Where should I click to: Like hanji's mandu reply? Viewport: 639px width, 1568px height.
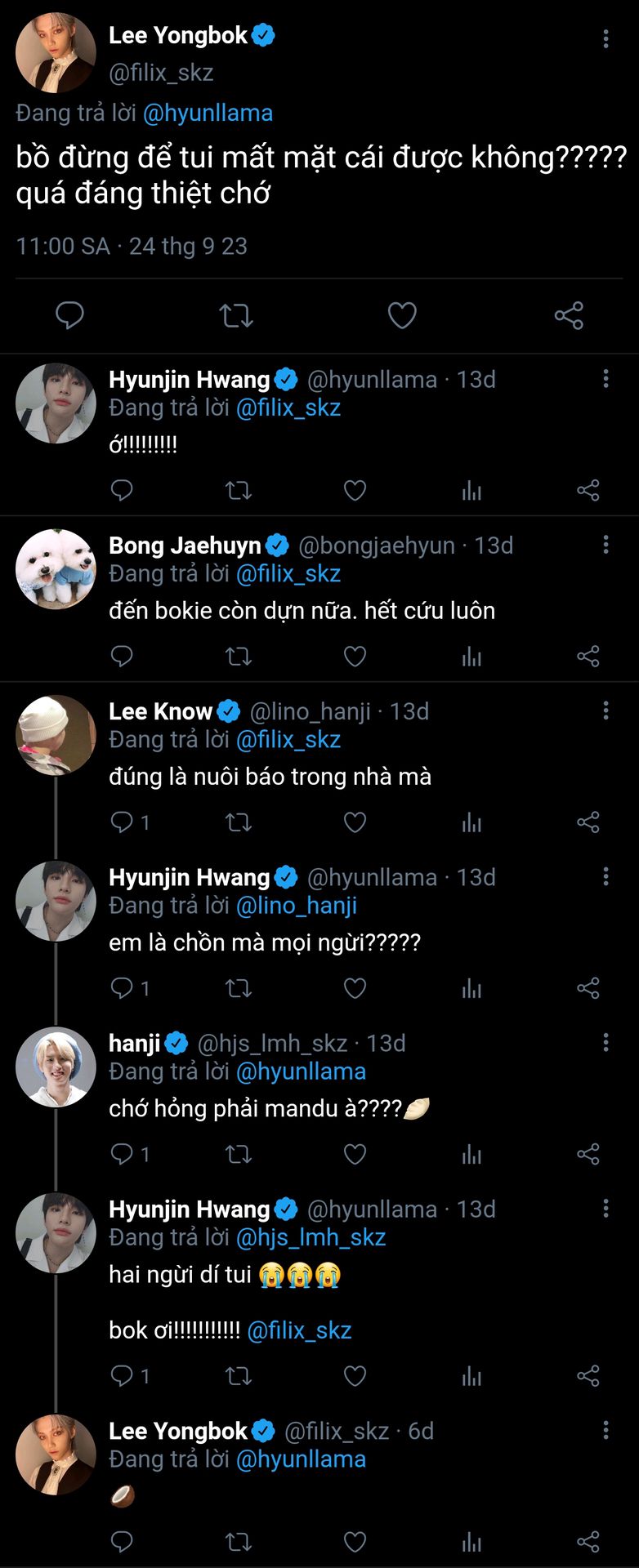(355, 1153)
